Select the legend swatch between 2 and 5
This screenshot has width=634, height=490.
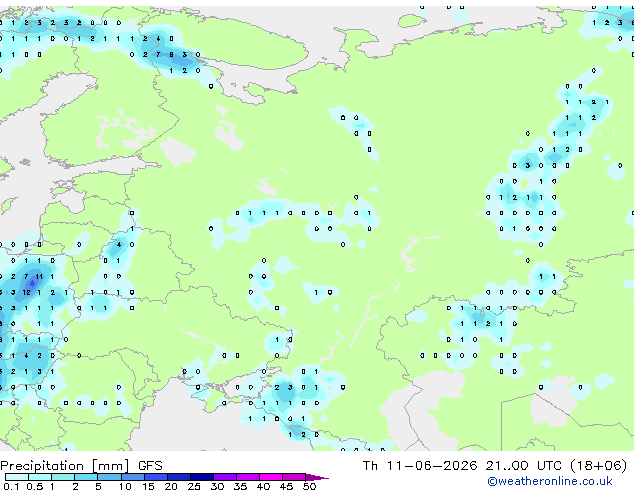pos(86,477)
